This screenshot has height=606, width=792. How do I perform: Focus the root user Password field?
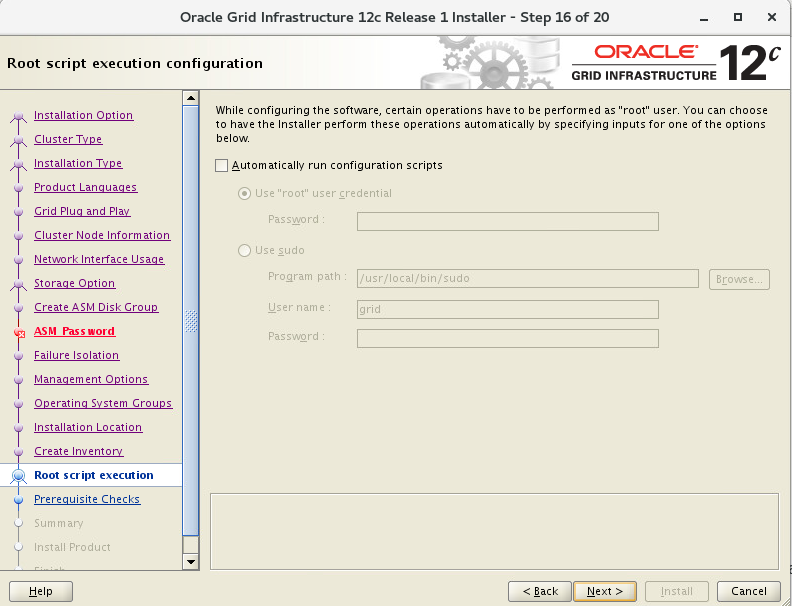pyautogui.click(x=508, y=221)
